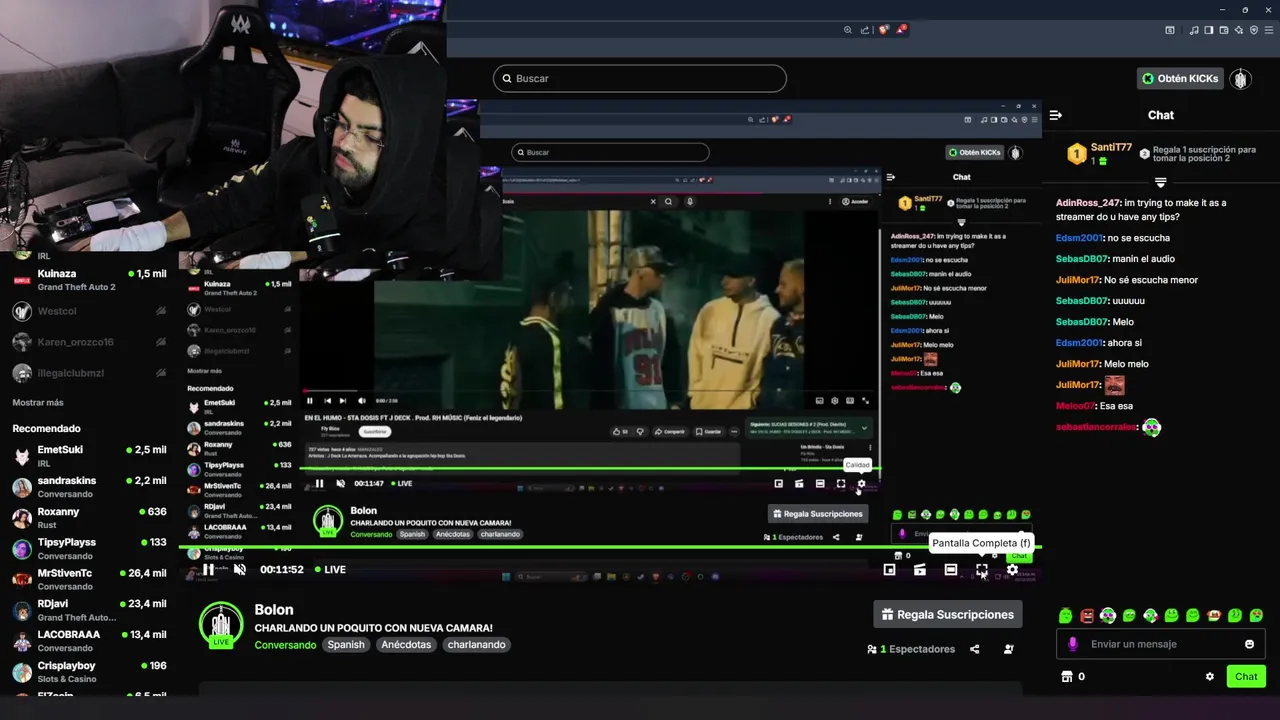The width and height of the screenshot is (1280, 720).
Task: Click username AdinRoss_247 in chat
Action: [1088, 203]
